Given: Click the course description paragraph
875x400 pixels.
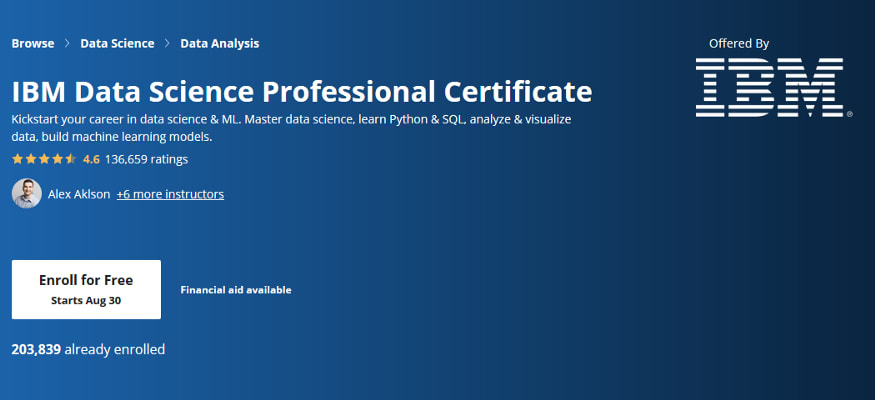Looking at the screenshot, I should click(x=291, y=128).
